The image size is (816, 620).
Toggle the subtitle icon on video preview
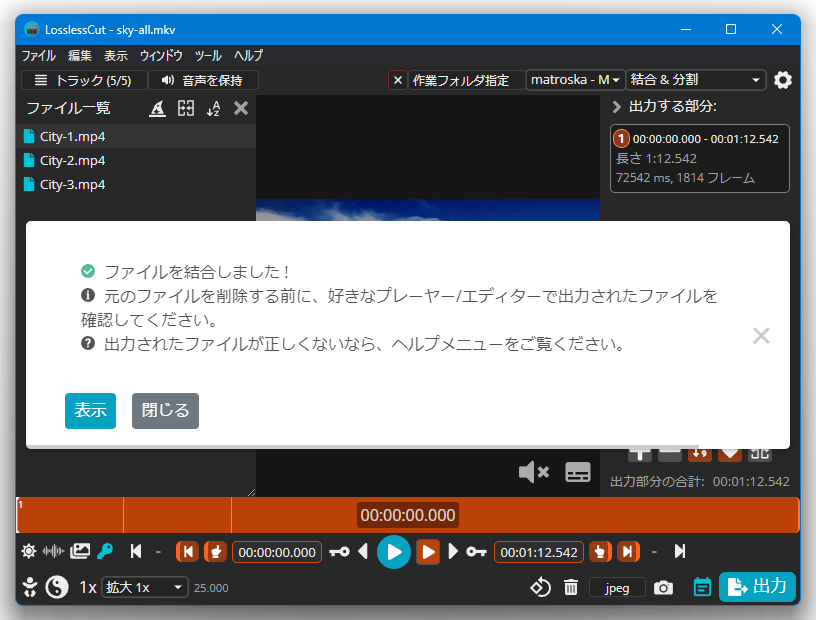[x=578, y=472]
